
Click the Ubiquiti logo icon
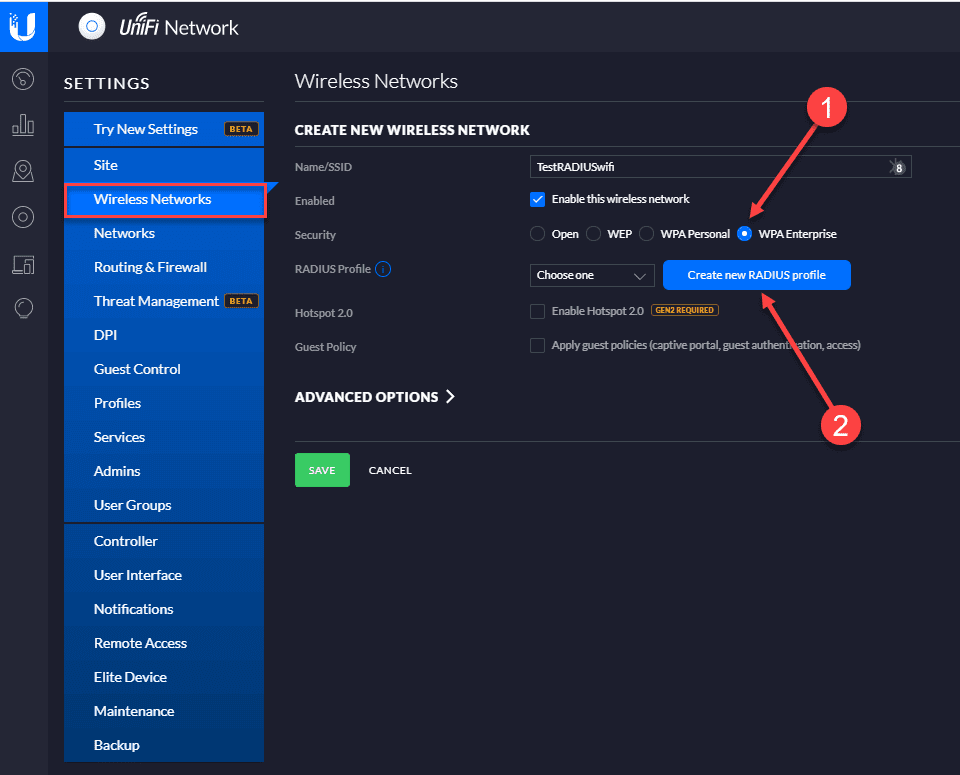tap(23, 26)
